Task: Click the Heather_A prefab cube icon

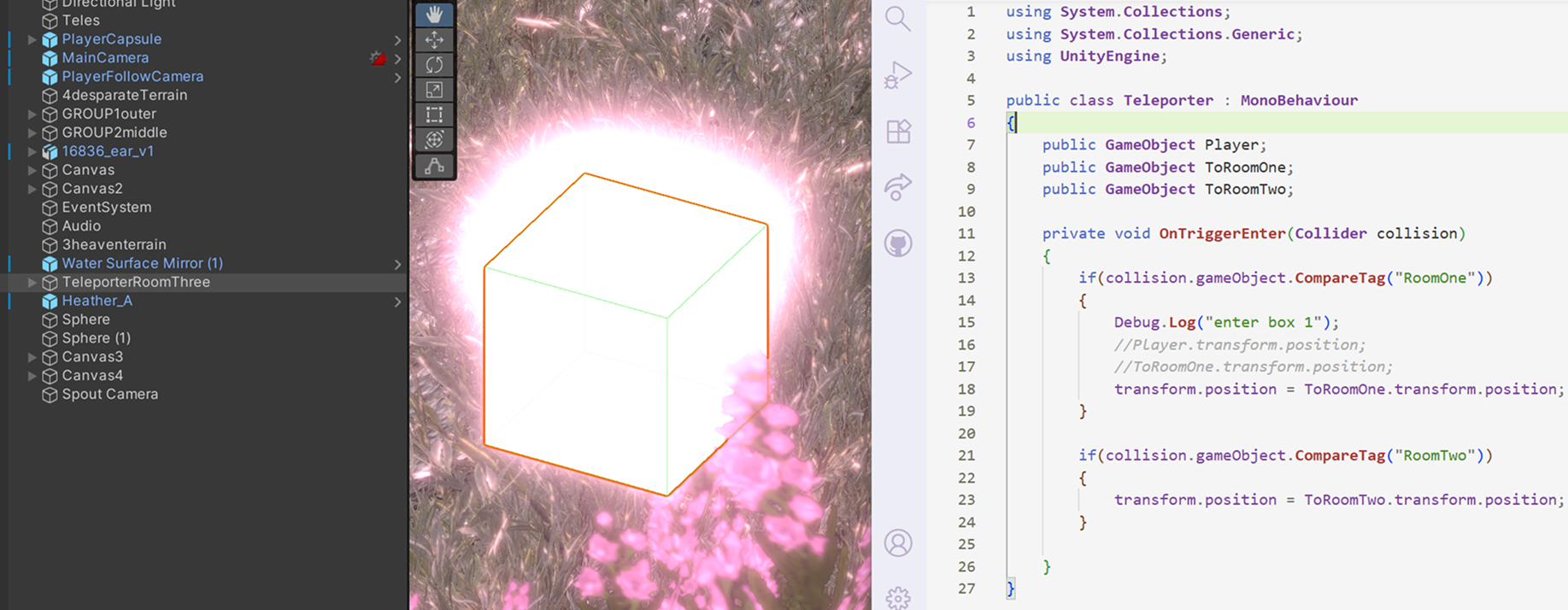Action: point(50,301)
